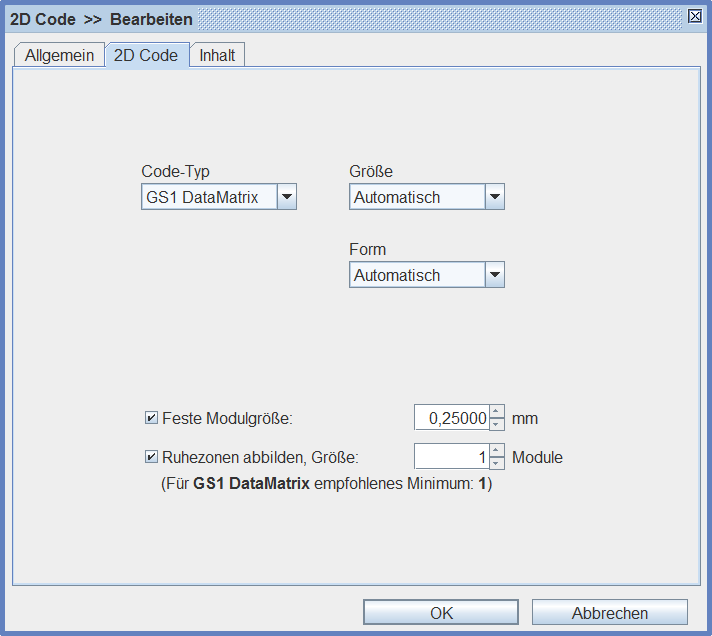Image resolution: width=712 pixels, height=636 pixels.
Task: Increase module size with up arrow
Action: 497,412
